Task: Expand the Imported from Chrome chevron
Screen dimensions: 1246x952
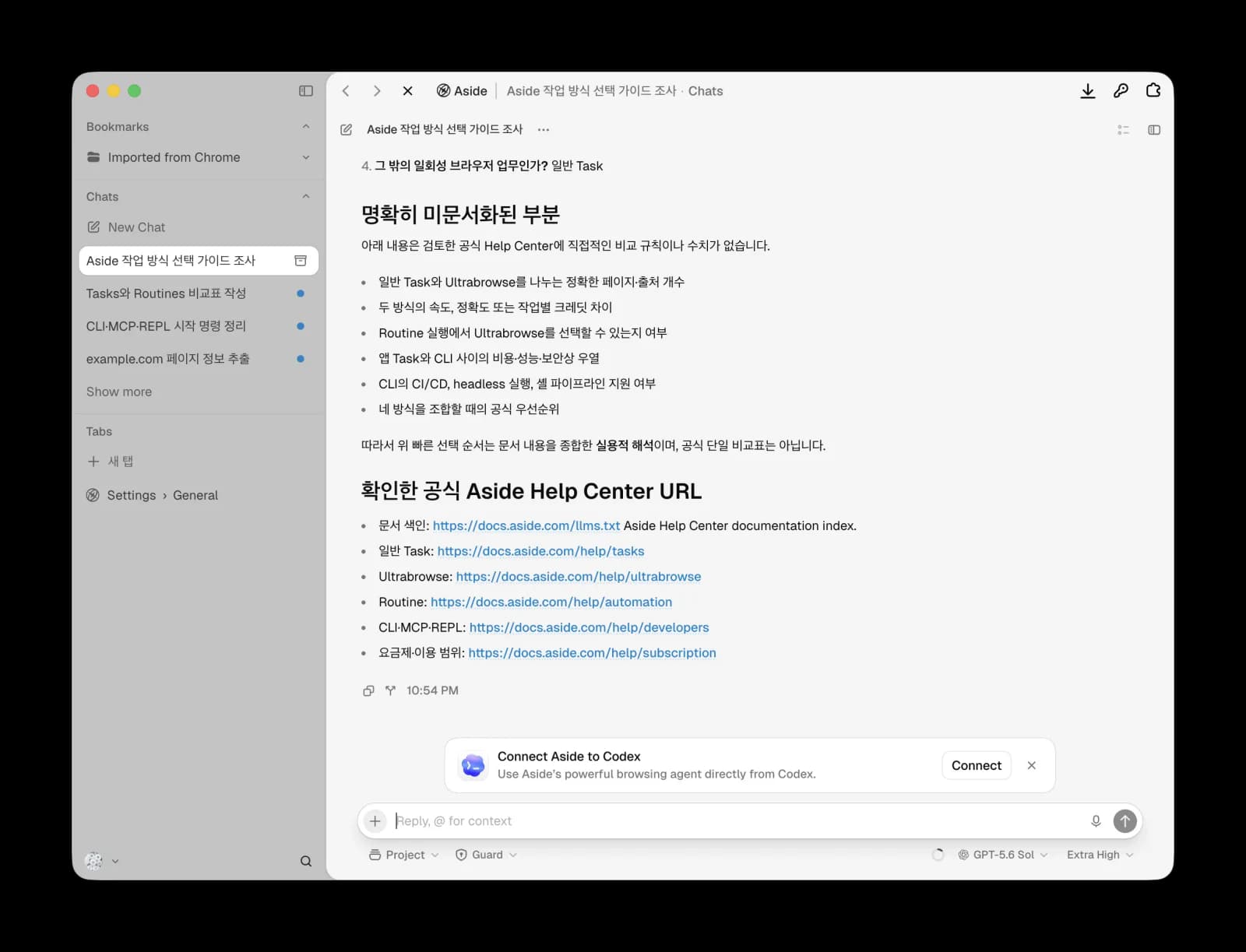Action: pyautogui.click(x=305, y=157)
